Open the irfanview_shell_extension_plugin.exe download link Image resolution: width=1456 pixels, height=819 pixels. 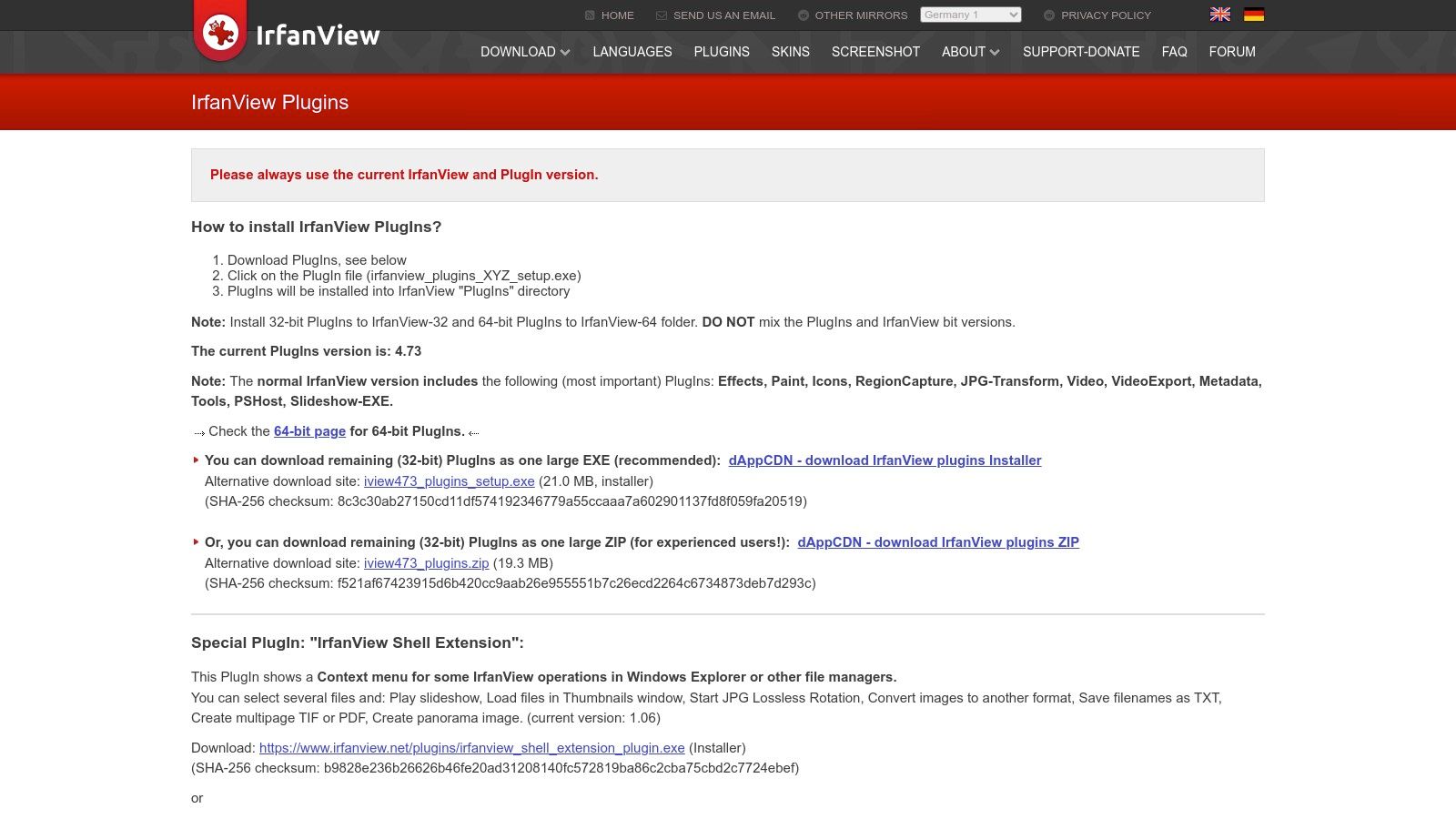click(471, 748)
